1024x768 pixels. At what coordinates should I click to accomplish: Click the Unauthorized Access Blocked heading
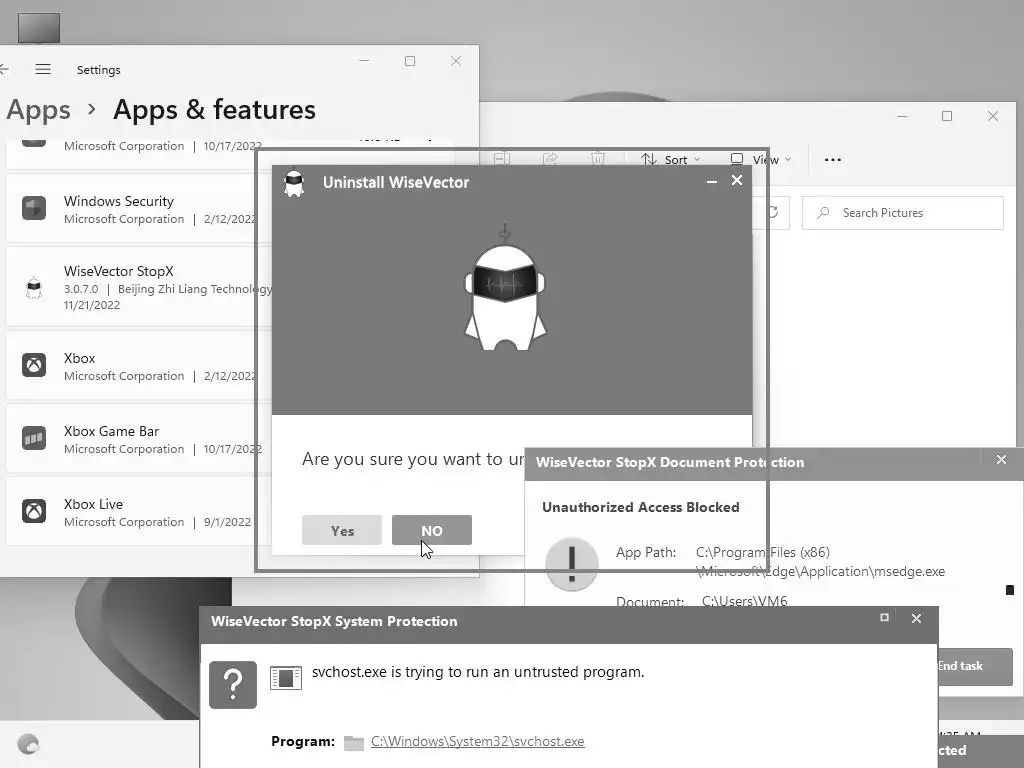(x=641, y=507)
